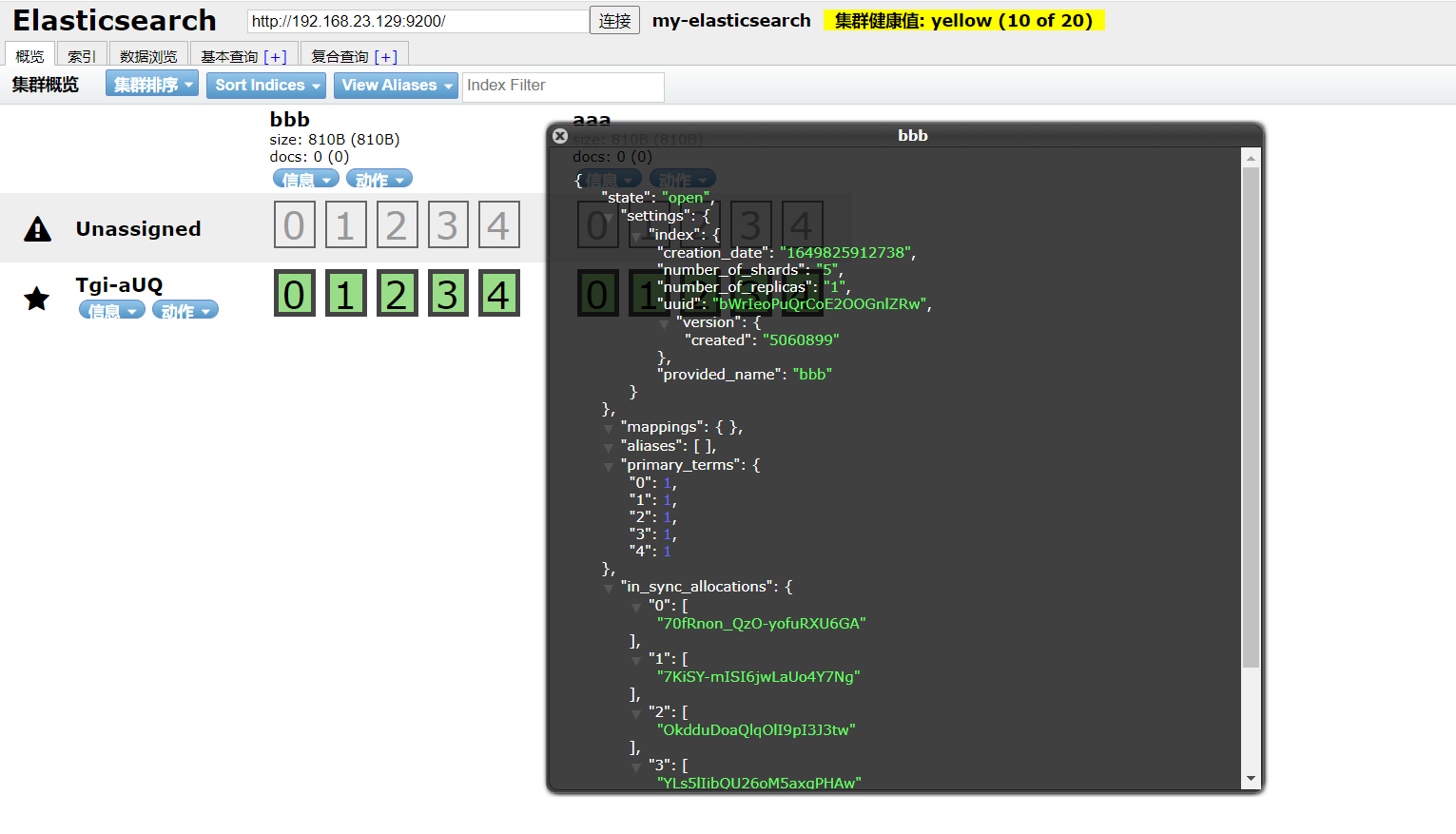Close the bbb info popup
Image resolution: width=1456 pixels, height=834 pixels.
(560, 136)
